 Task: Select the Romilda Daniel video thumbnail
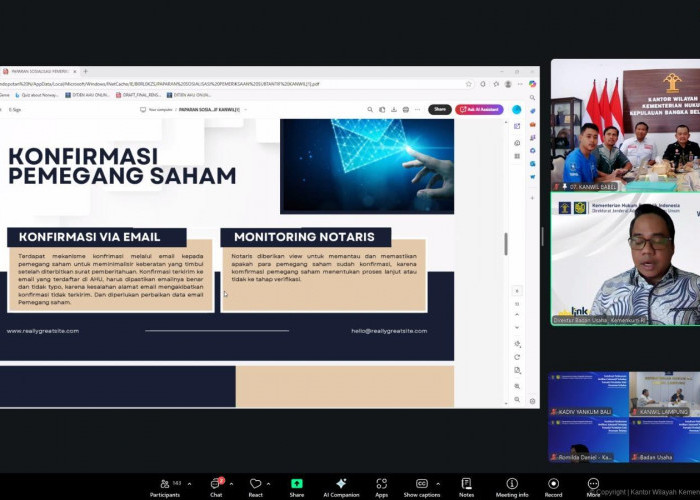tap(588, 440)
